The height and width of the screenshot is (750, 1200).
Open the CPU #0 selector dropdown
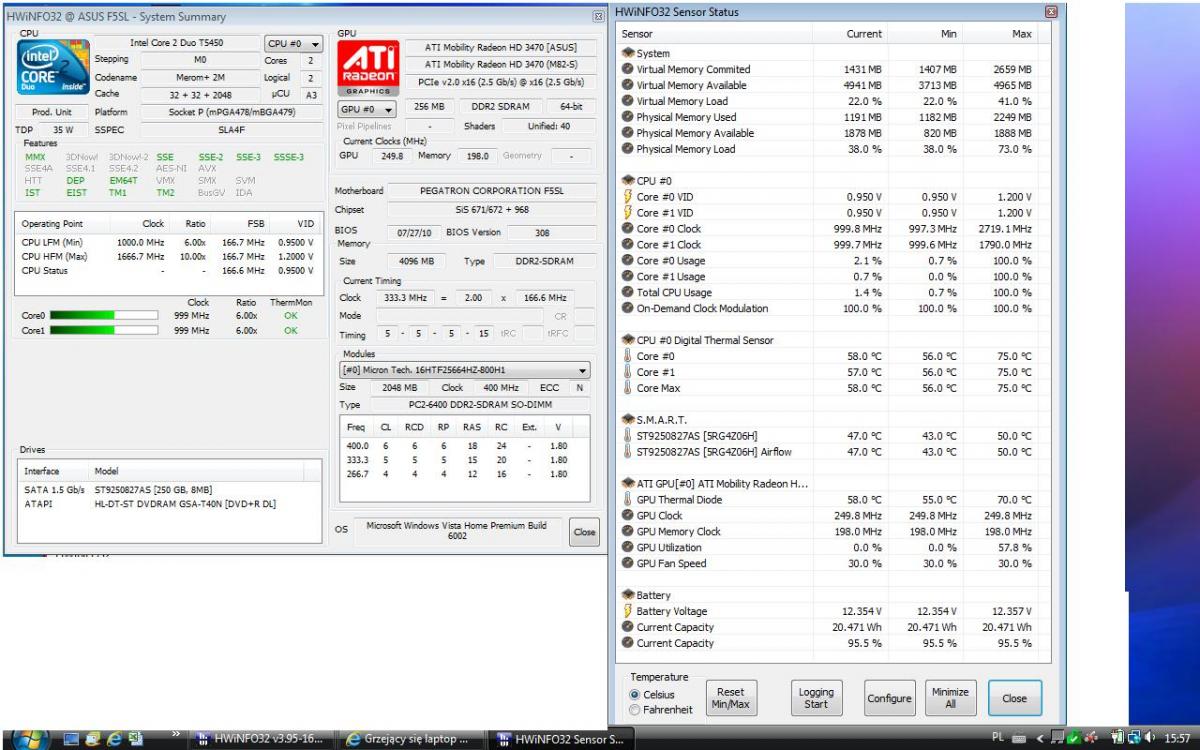(x=294, y=45)
